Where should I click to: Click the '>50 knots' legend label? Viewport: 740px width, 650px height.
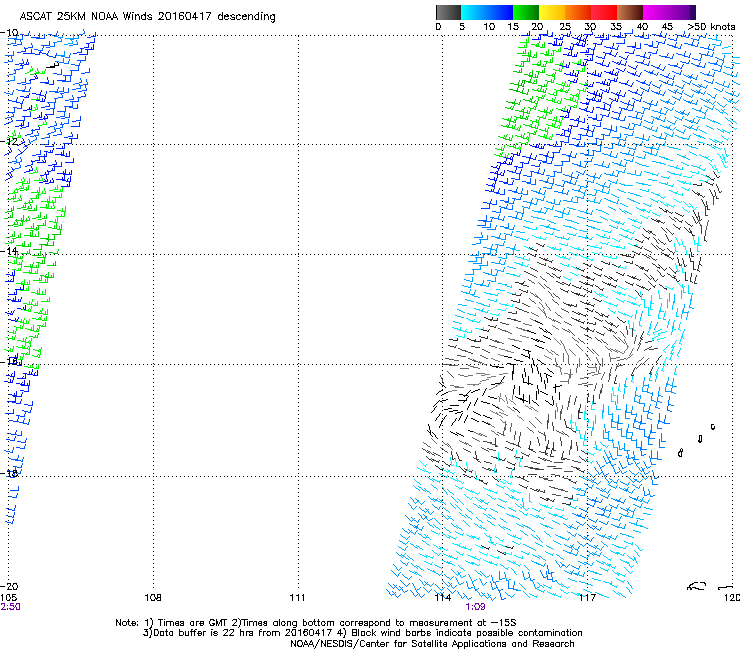pos(711,27)
